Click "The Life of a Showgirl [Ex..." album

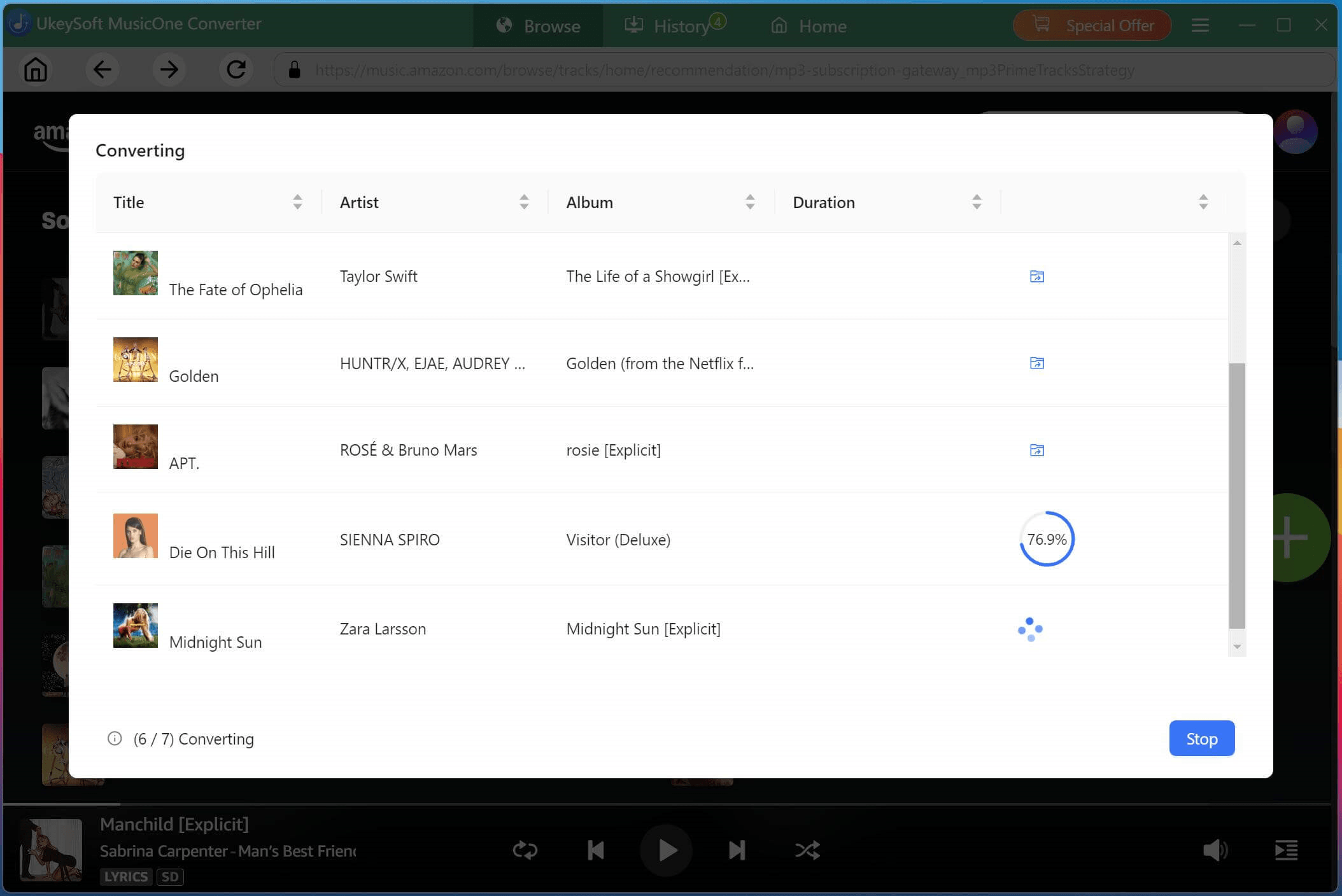pyautogui.click(x=658, y=276)
